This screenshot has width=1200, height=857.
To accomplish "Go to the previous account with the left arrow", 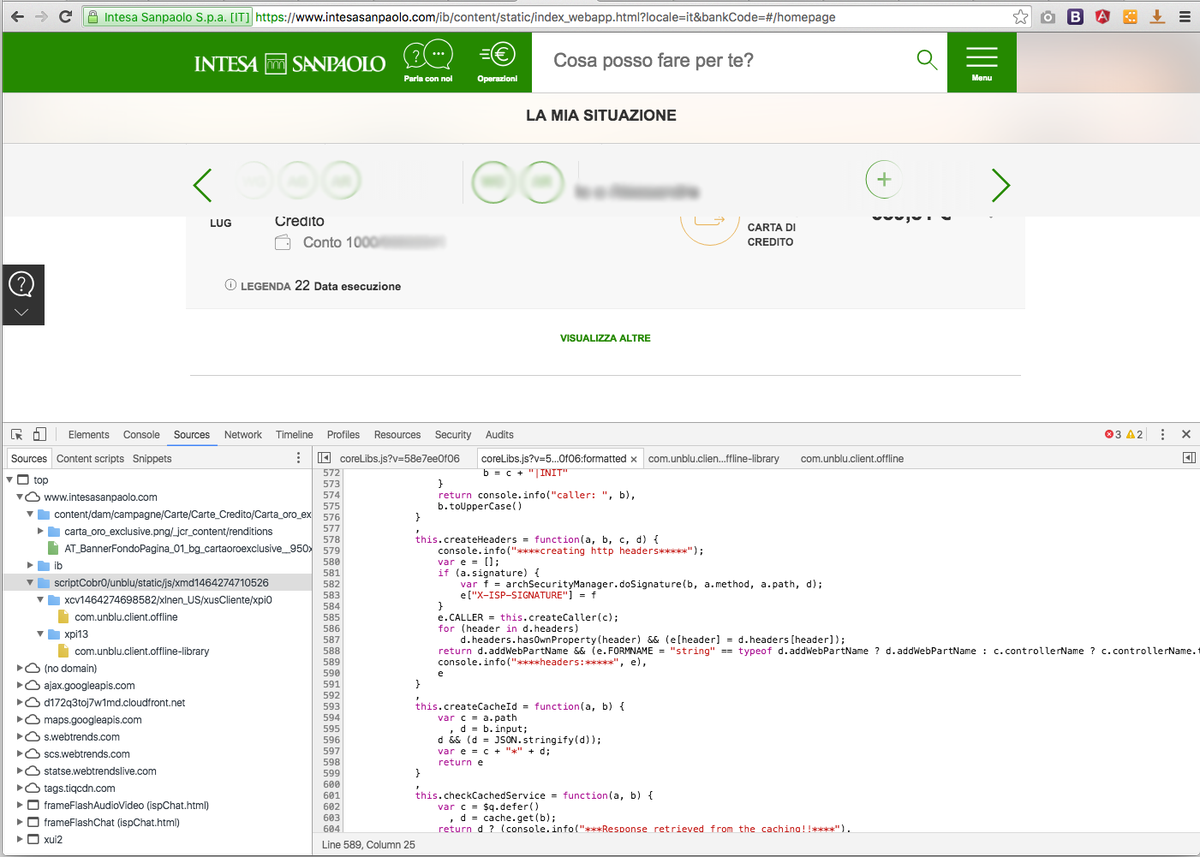I will click(202, 185).
